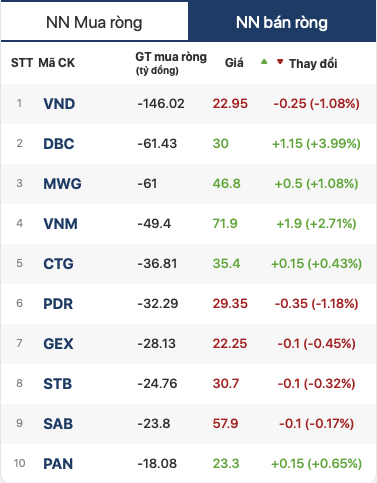Open the VND stock ticker link
This screenshot has width=377, height=483.
[59, 104]
